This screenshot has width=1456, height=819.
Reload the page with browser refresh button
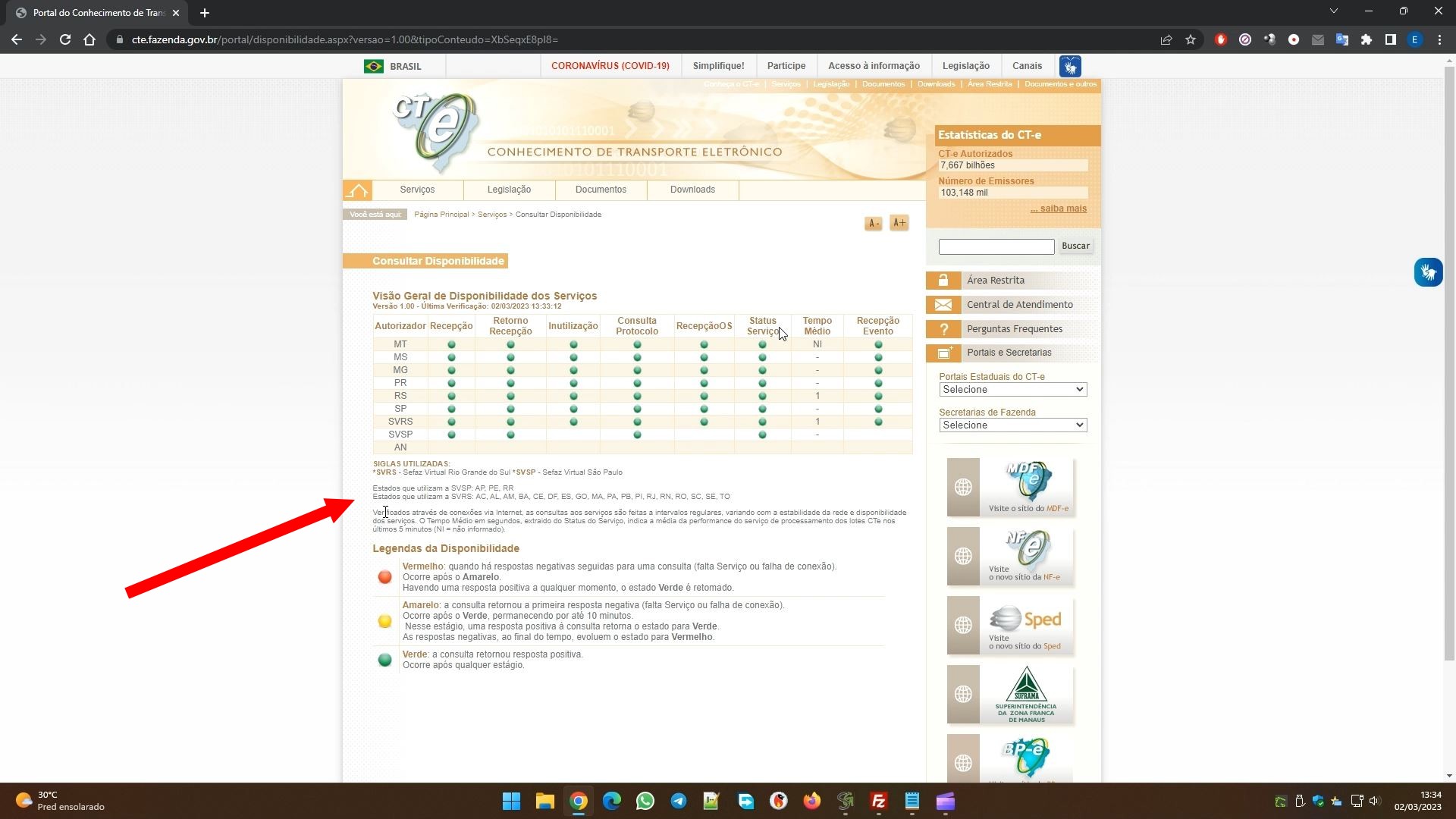pyautogui.click(x=65, y=39)
